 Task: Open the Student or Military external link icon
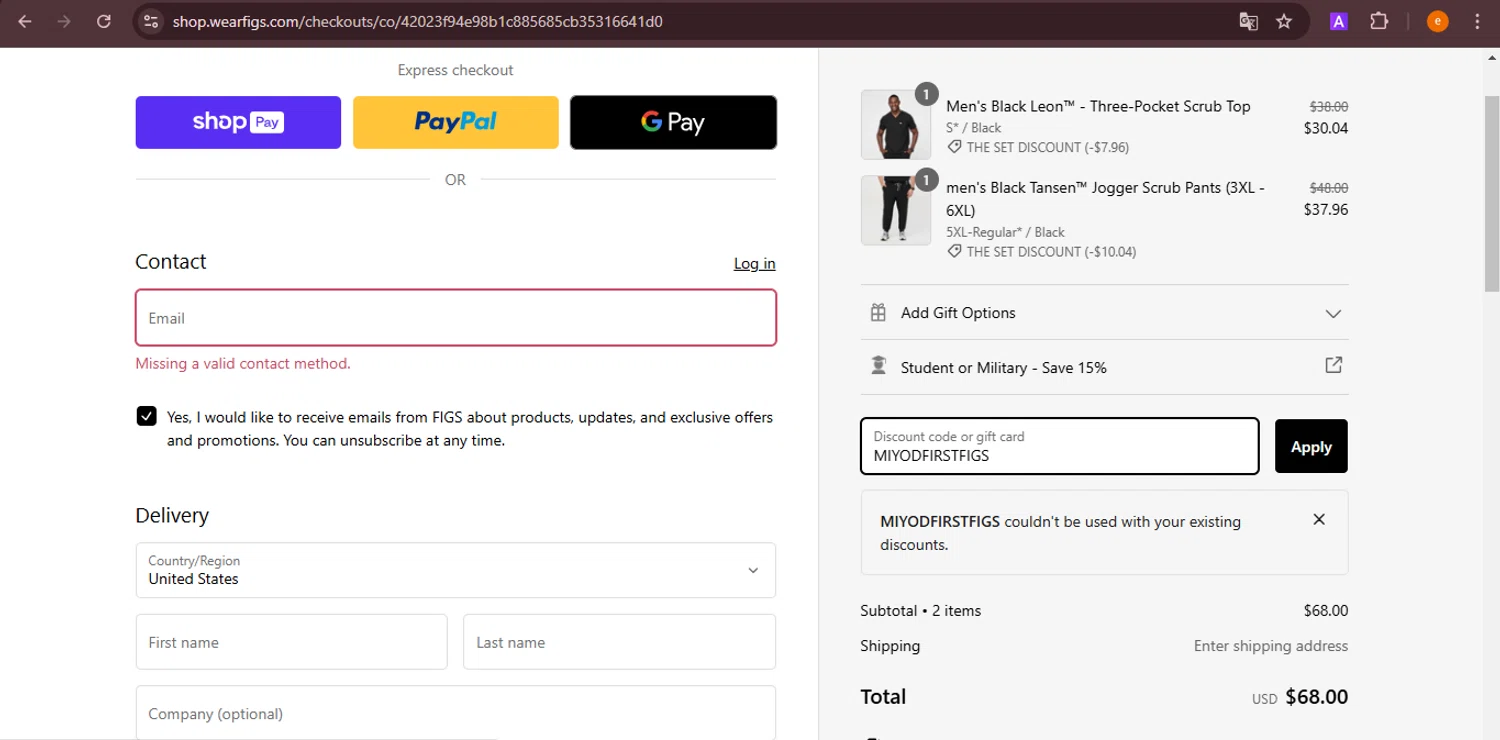pyautogui.click(x=1333, y=366)
